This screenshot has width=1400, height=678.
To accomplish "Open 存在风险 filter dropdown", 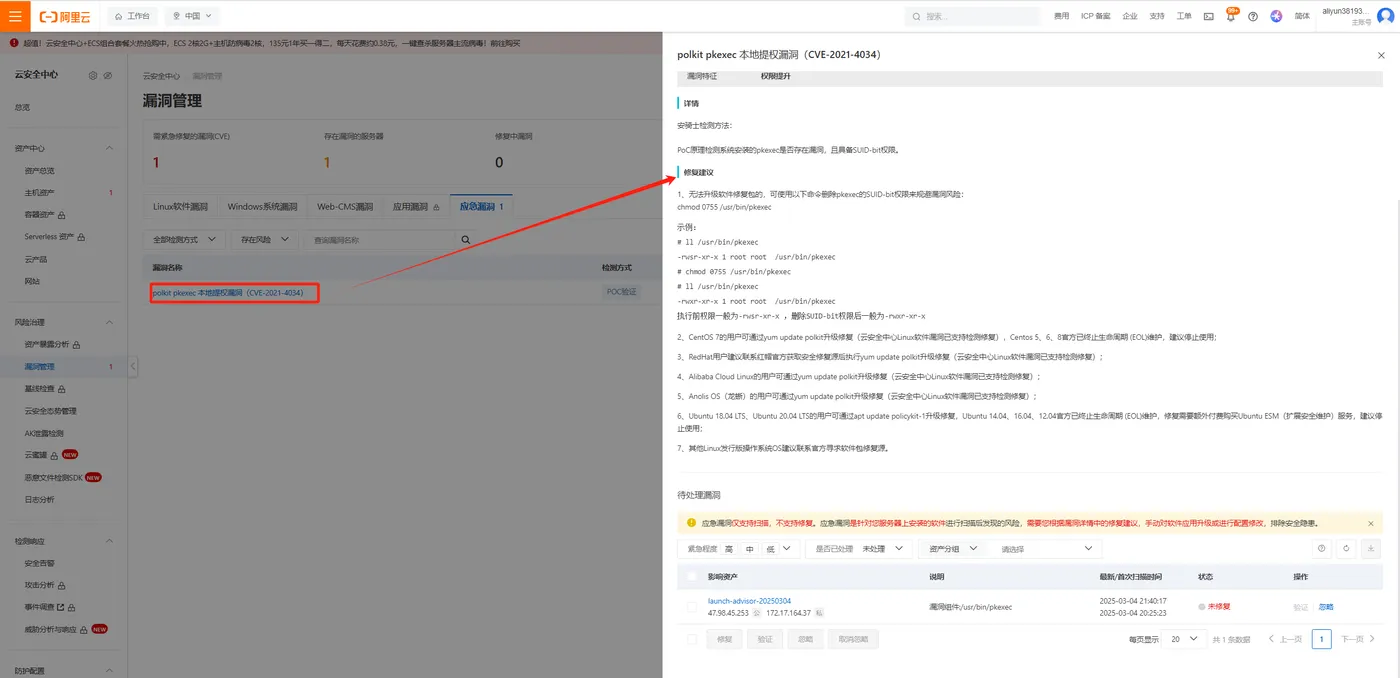I will click(x=265, y=240).
